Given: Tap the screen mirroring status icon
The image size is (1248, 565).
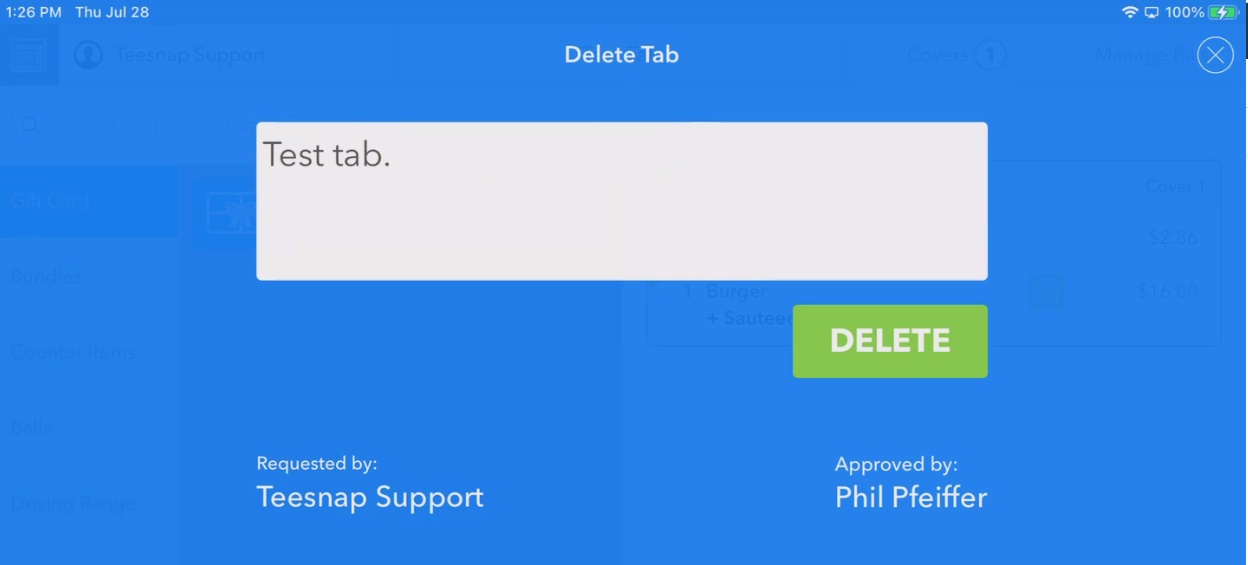Looking at the screenshot, I should point(1152,12).
